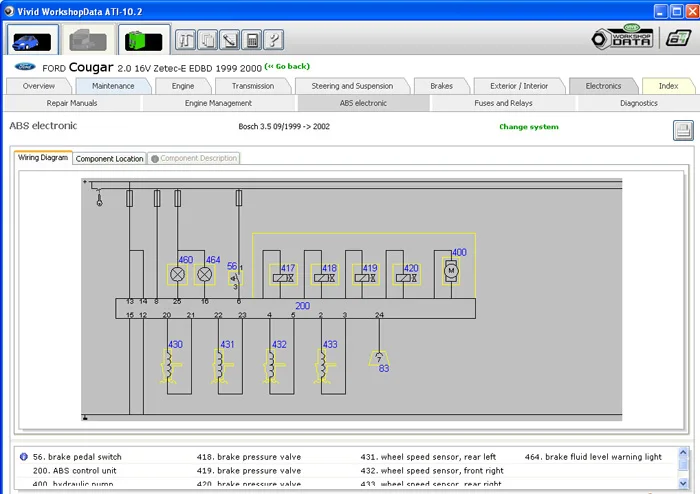
Task: Select wheel speed sensor 430 symbol
Action: pyautogui.click(x=170, y=367)
